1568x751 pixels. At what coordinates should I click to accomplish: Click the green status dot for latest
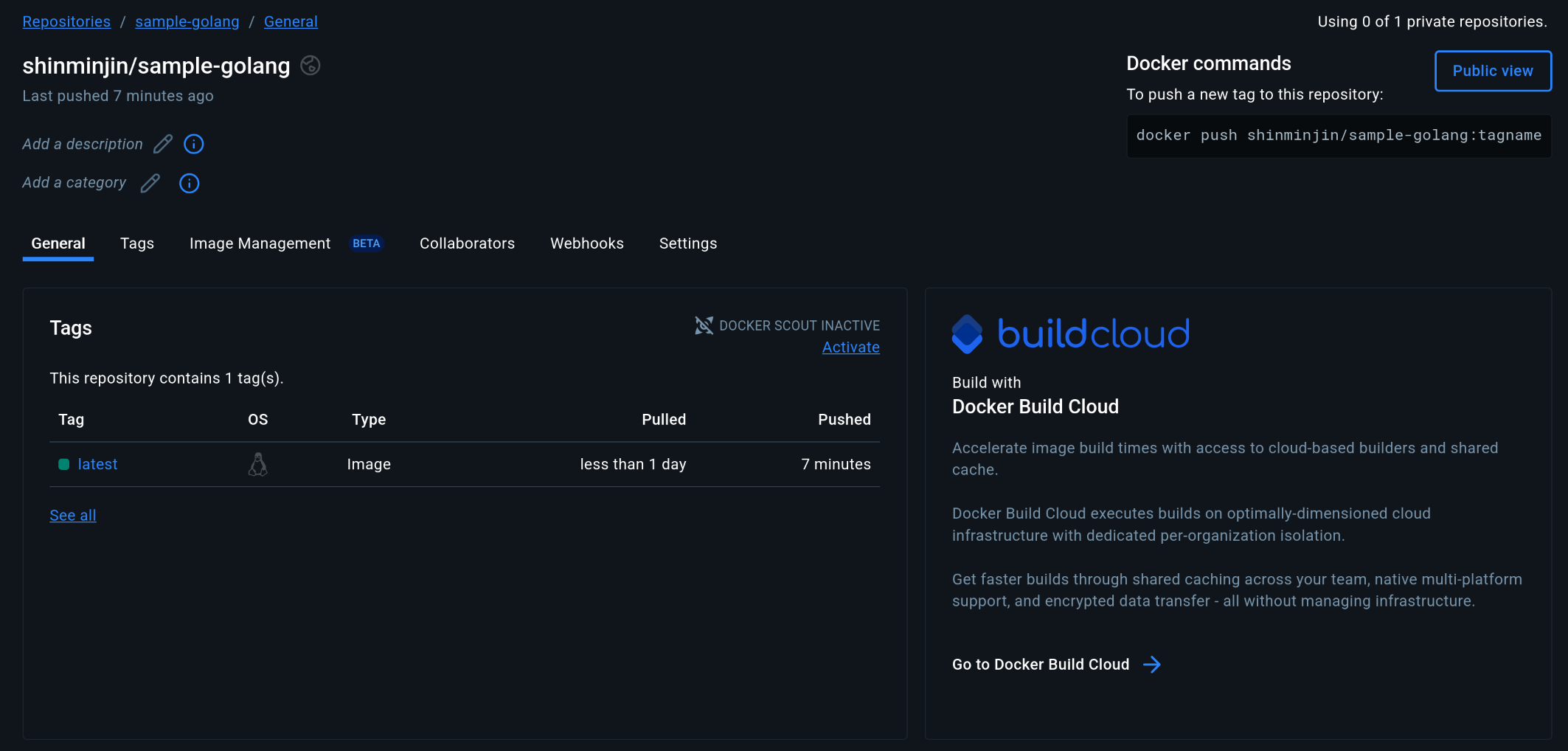pos(63,464)
